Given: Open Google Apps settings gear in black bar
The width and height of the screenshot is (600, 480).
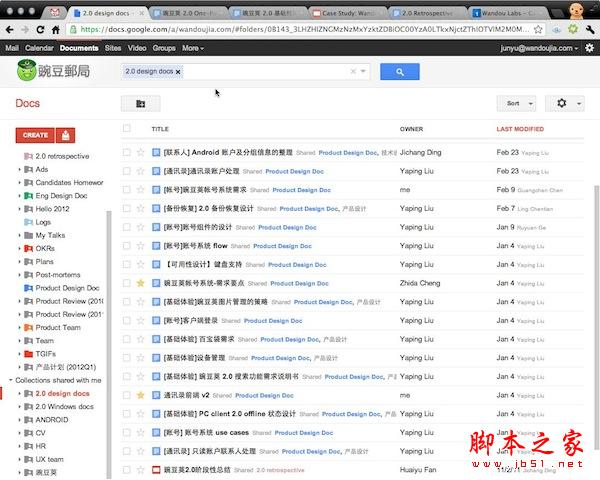Looking at the screenshot, I should (590, 48).
